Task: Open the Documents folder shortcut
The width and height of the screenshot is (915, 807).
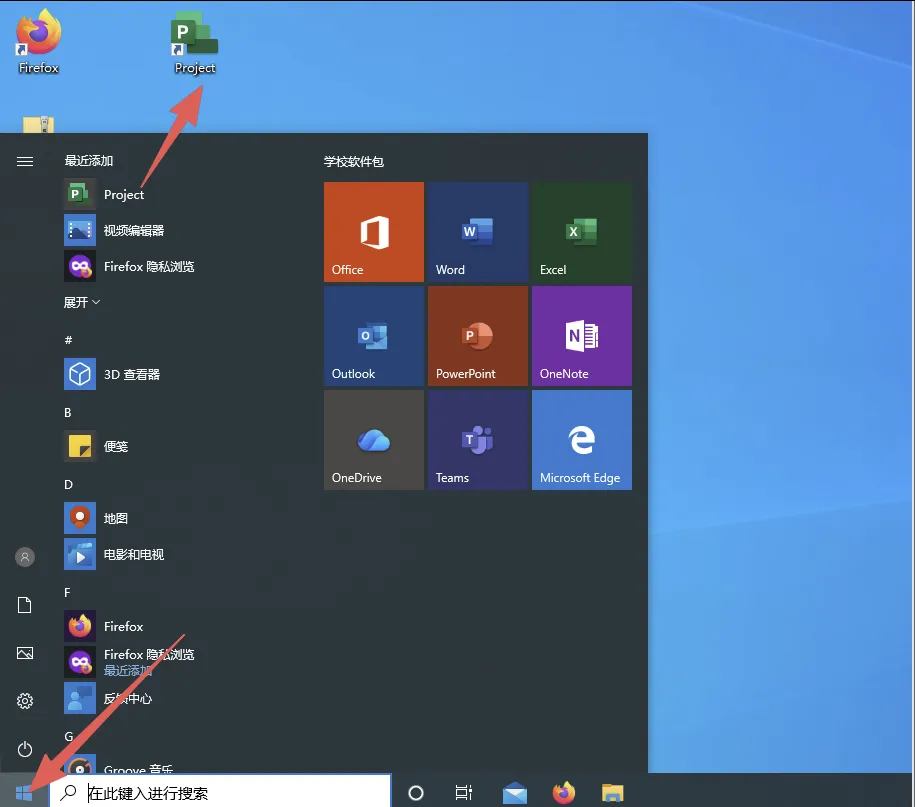Action: pyautogui.click(x=25, y=605)
